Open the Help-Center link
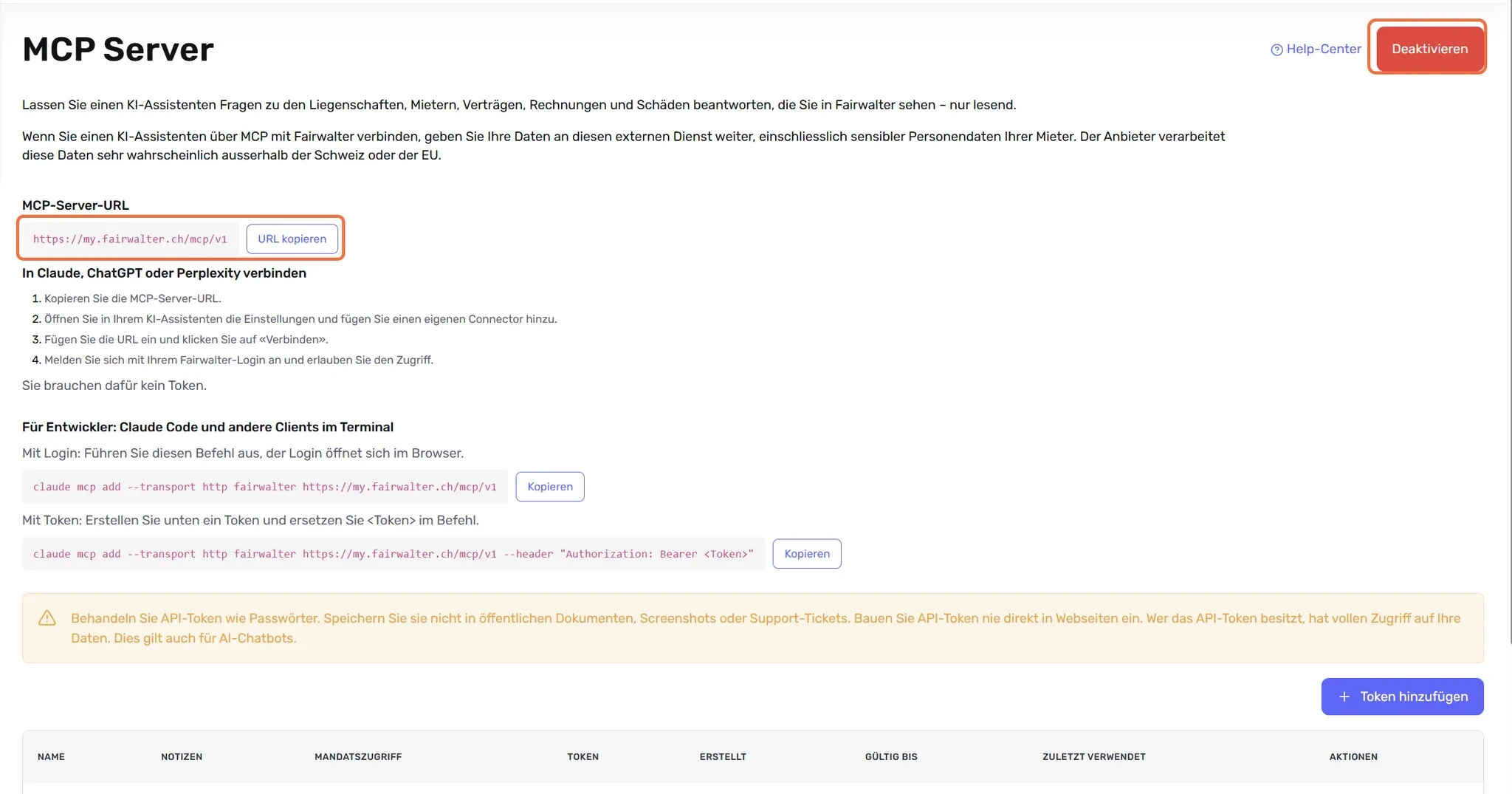Viewport: 1512px width, 794px height. coord(1316,49)
